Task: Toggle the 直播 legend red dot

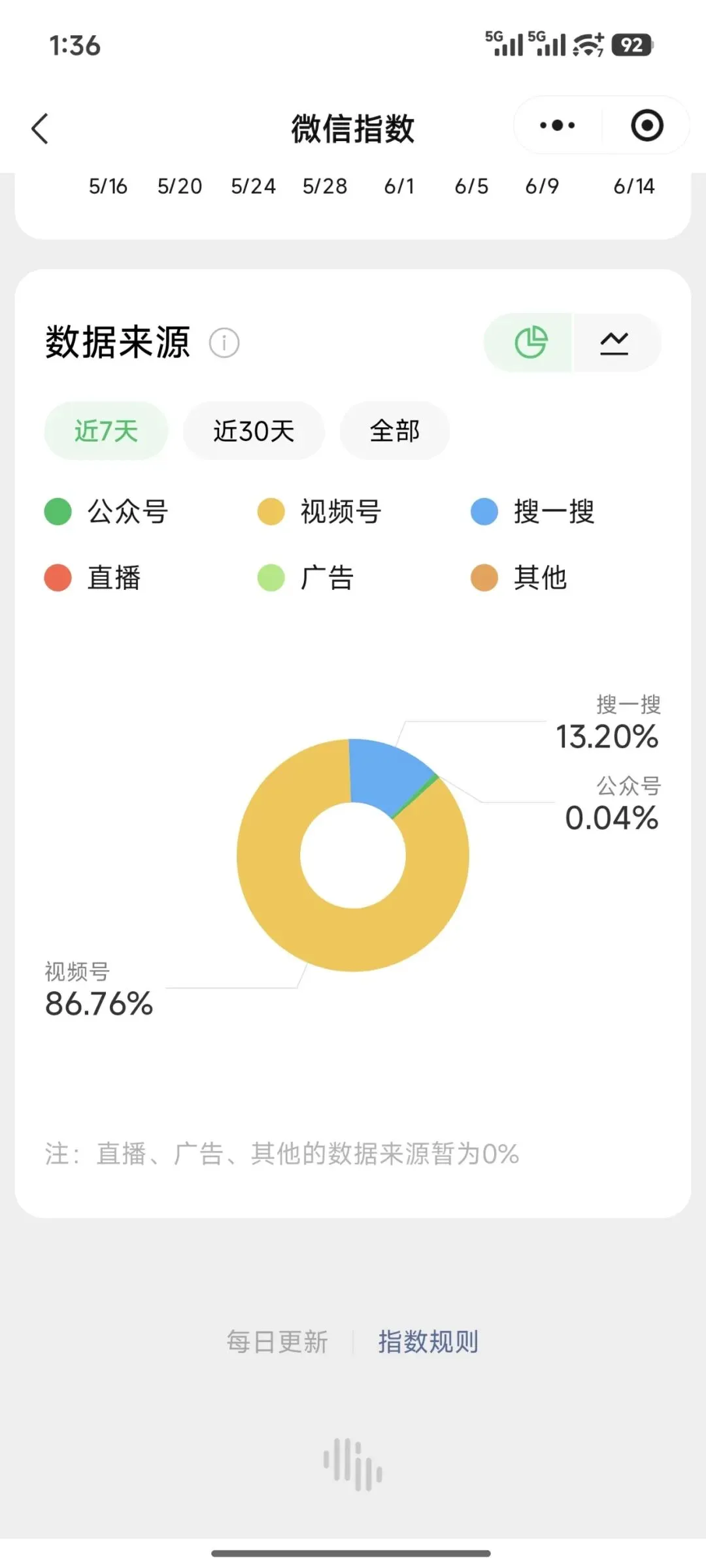Action: [58, 578]
